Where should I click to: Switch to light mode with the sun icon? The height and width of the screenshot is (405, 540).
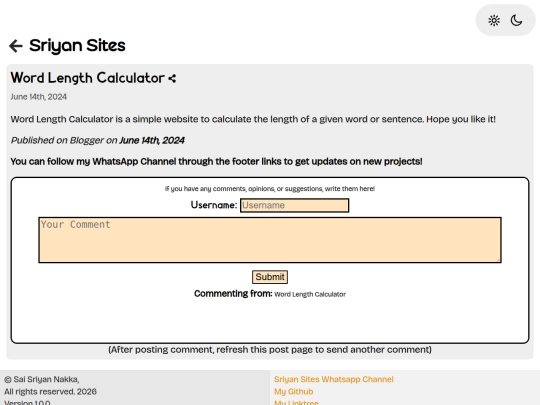coord(494,21)
